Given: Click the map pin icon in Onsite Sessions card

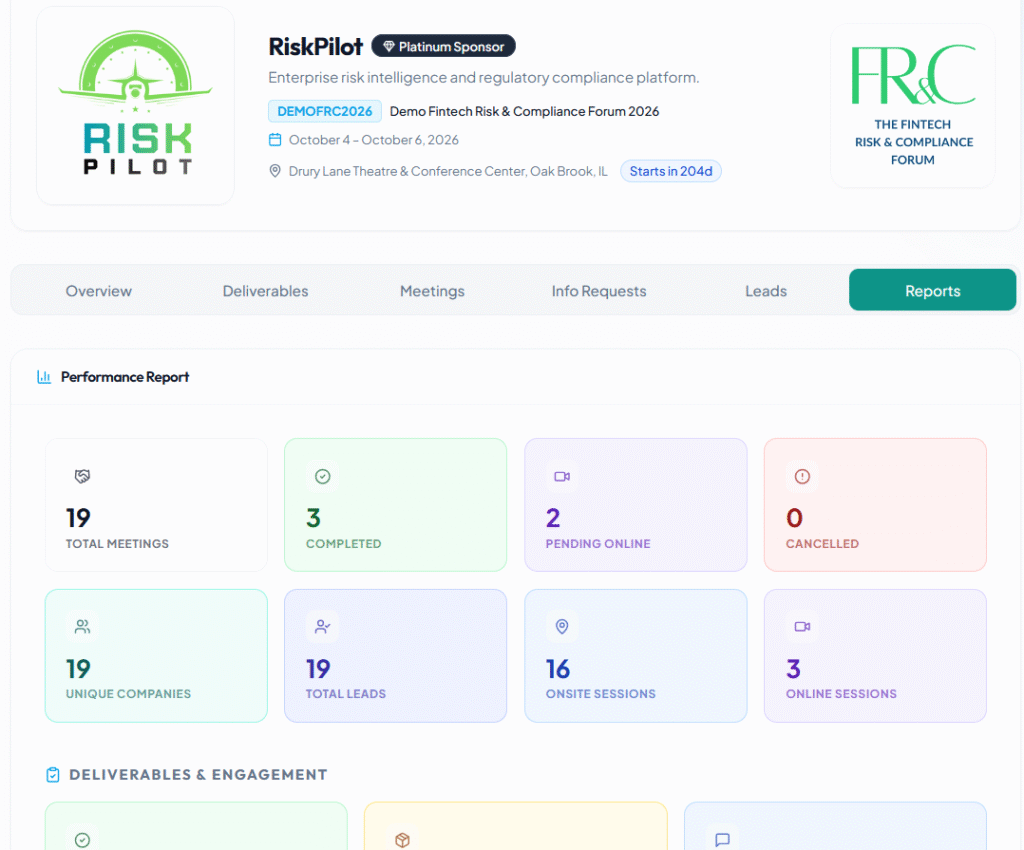Looking at the screenshot, I should tap(562, 627).
